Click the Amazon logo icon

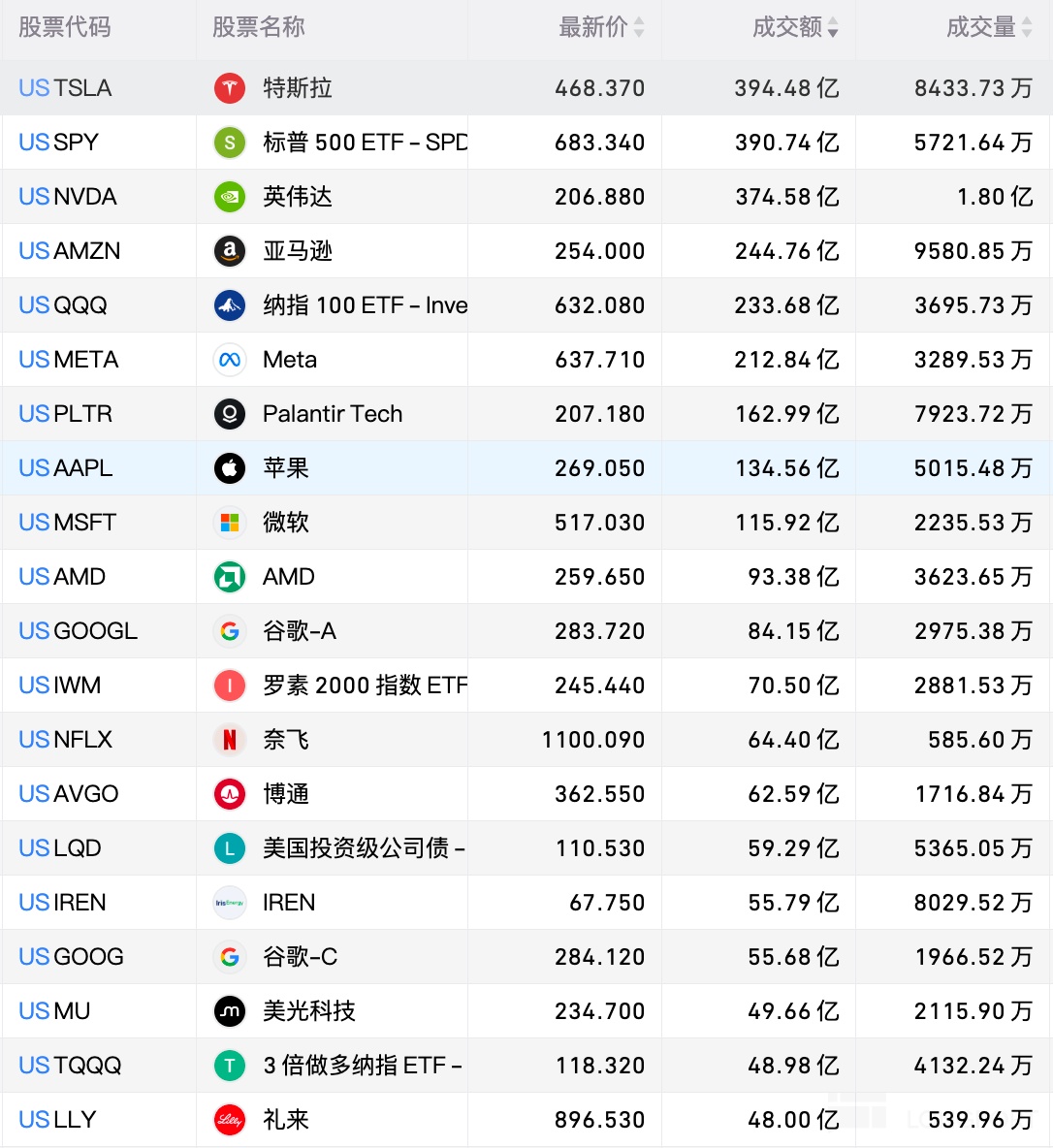[x=230, y=251]
